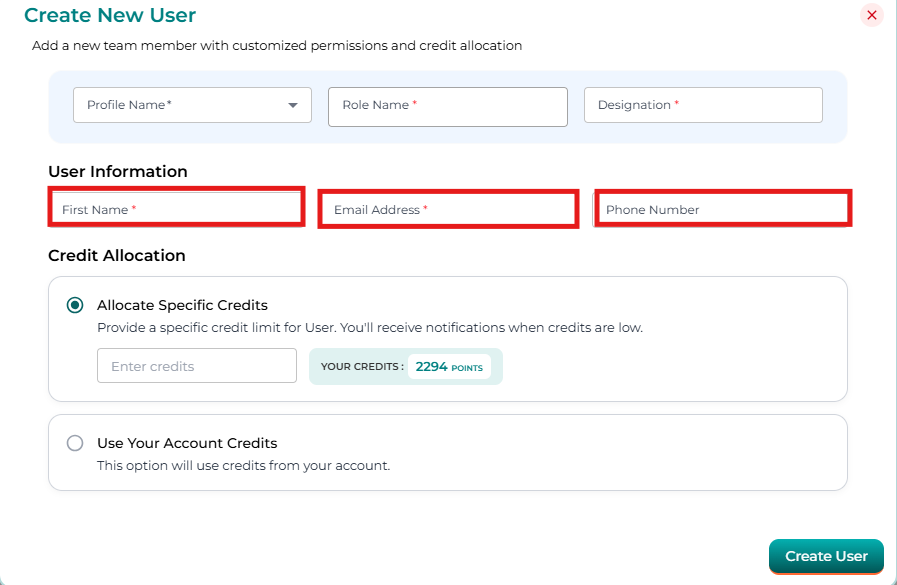897x585 pixels.
Task: Click the 2294 points credits badge
Action: [449, 367]
